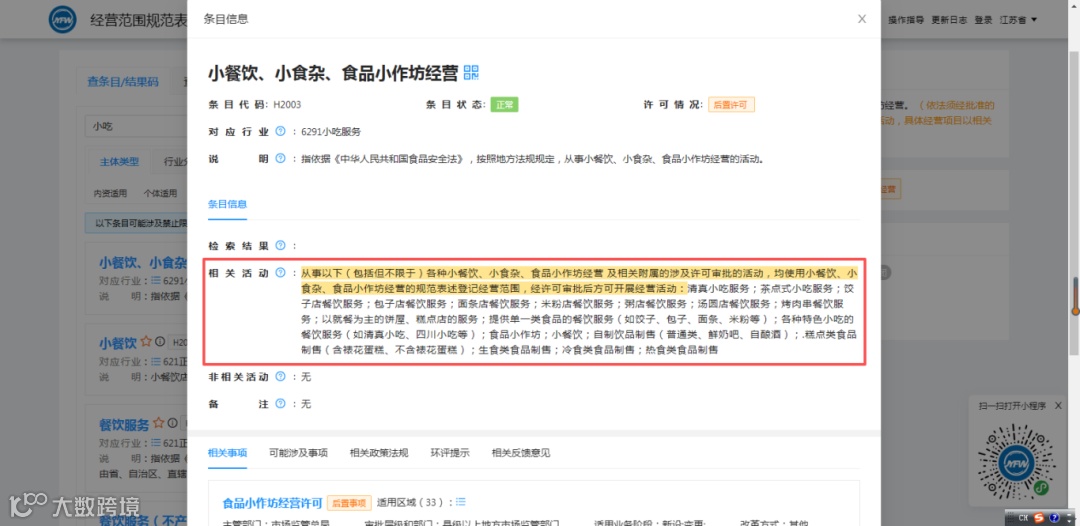Click the site logo in the header
This screenshot has width=1080, height=526.
pyautogui.click(x=63, y=20)
